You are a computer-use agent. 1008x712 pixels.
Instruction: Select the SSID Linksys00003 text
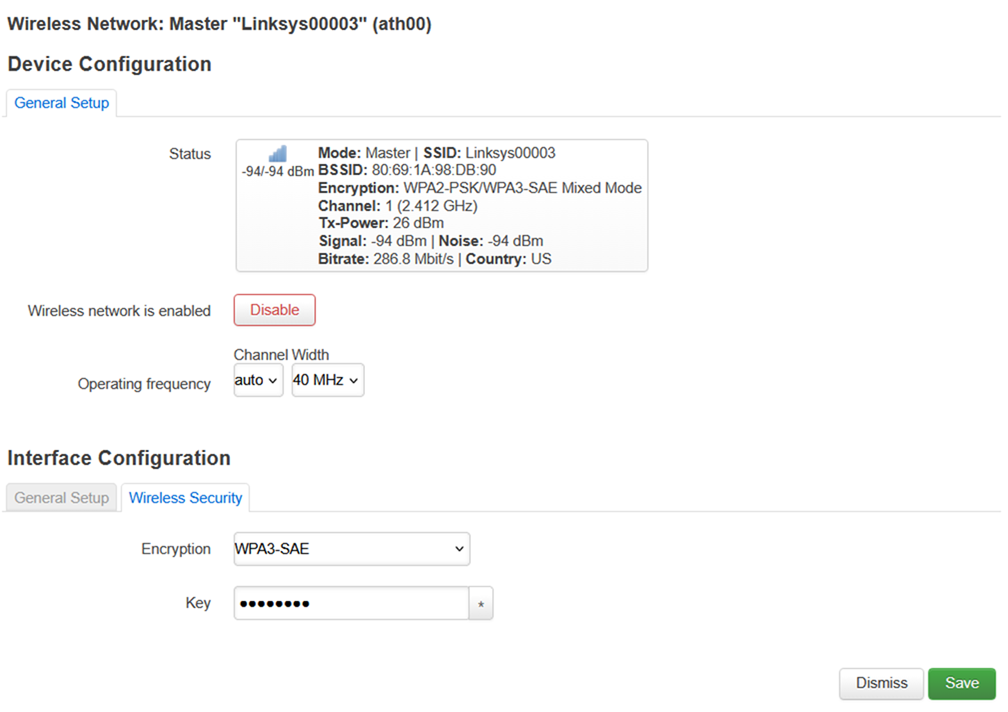[x=489, y=153]
